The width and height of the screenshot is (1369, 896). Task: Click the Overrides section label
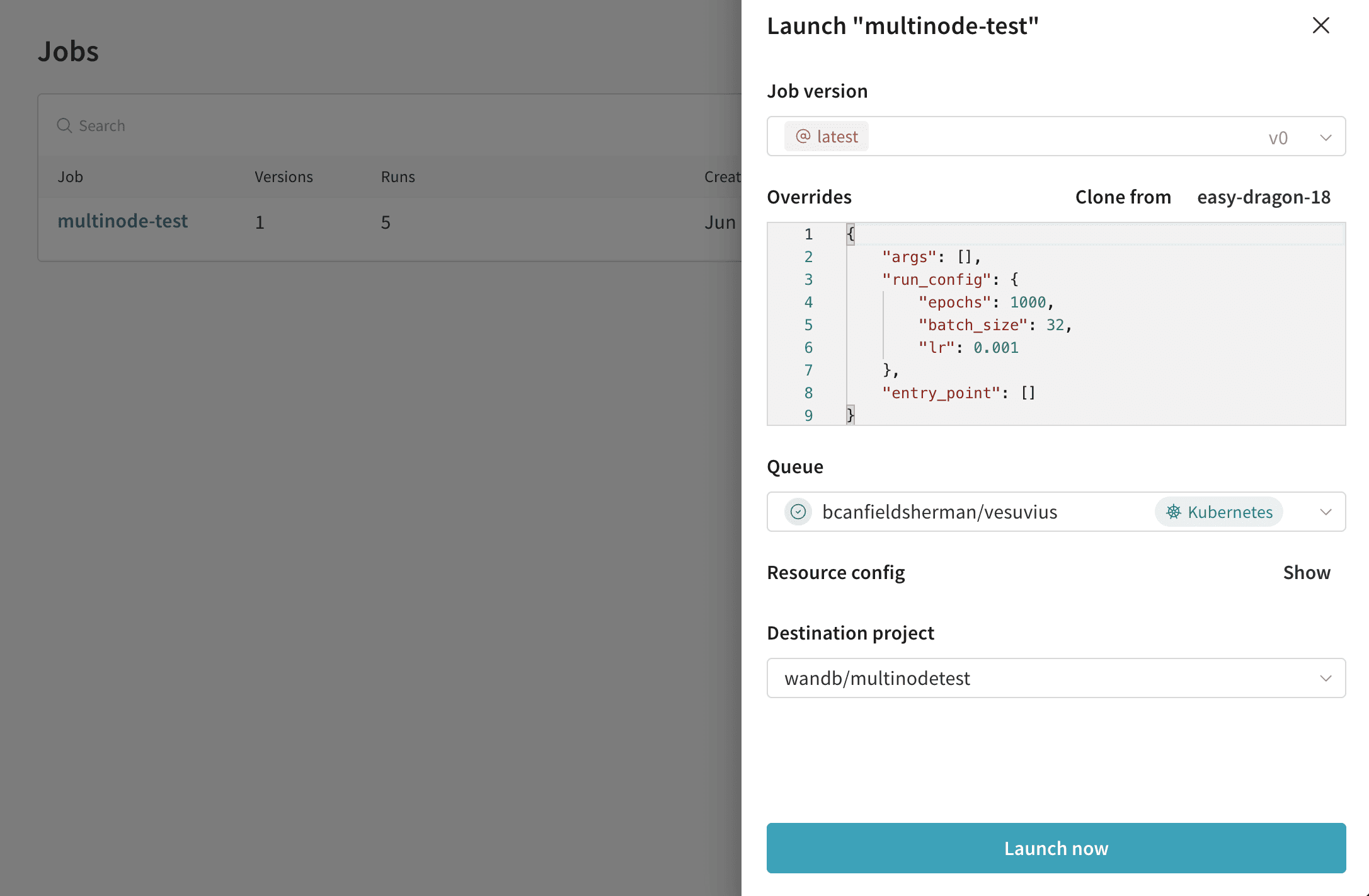pyautogui.click(x=809, y=197)
